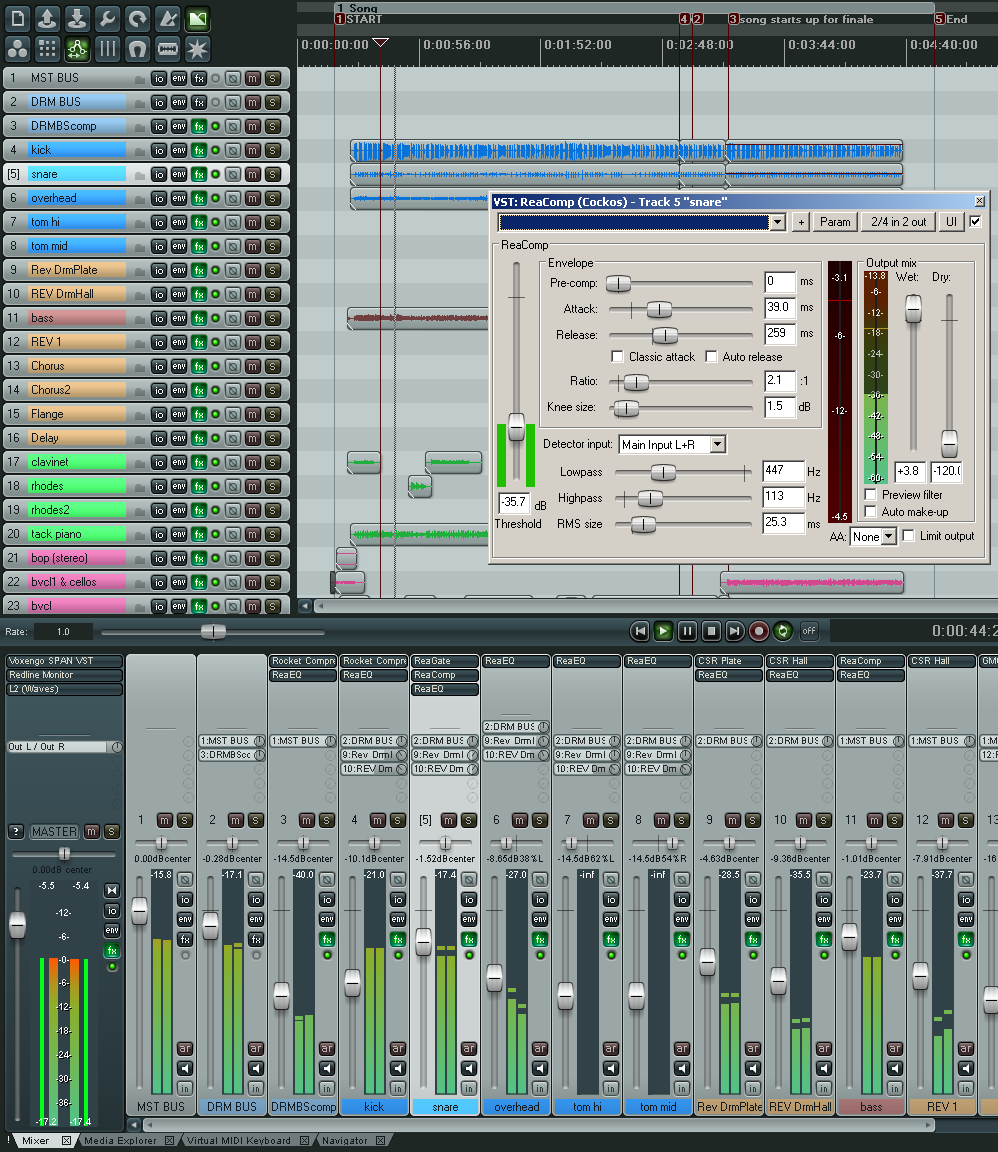Image resolution: width=998 pixels, height=1152 pixels.
Task: Open ReaGate in the snare mixer strip
Action: click(x=445, y=661)
